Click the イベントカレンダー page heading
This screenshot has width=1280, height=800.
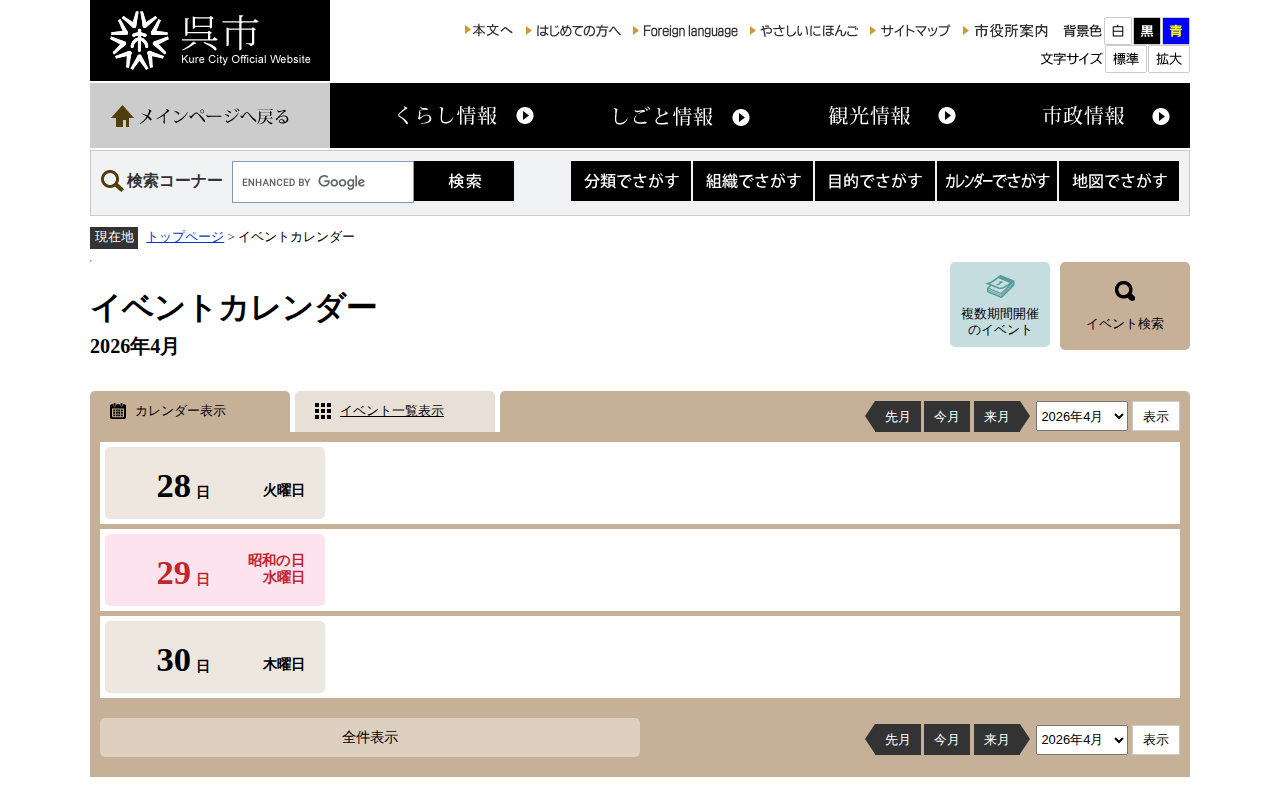234,308
